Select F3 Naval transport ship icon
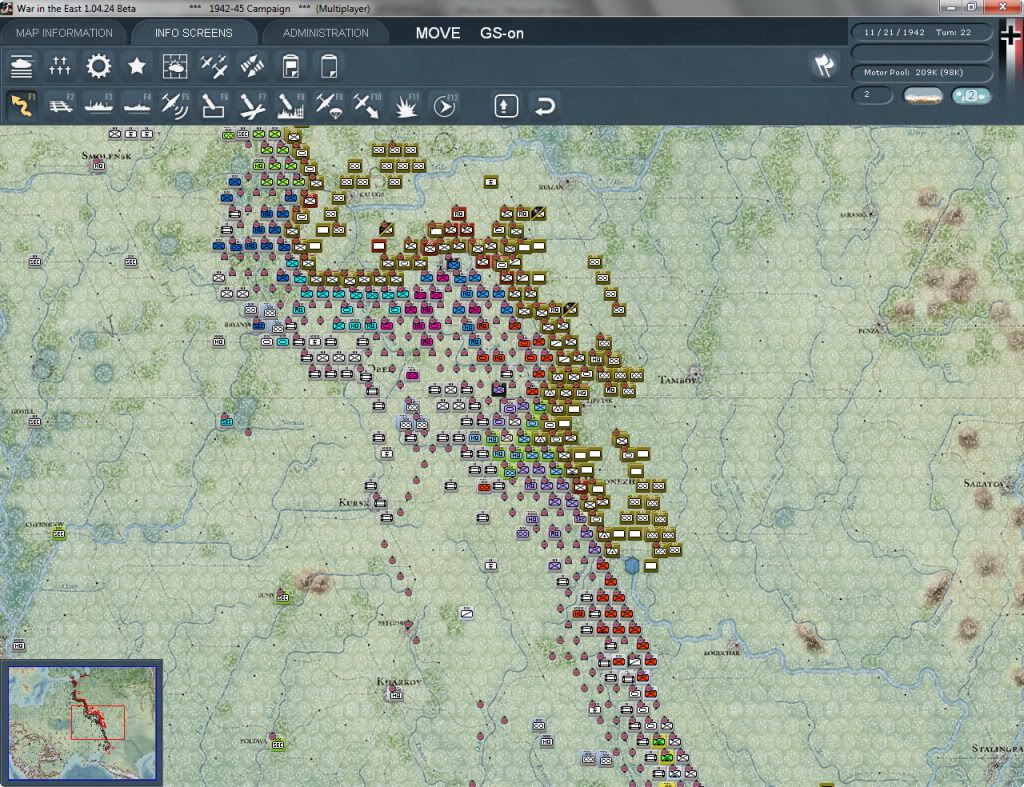The image size is (1024, 787). [99, 105]
